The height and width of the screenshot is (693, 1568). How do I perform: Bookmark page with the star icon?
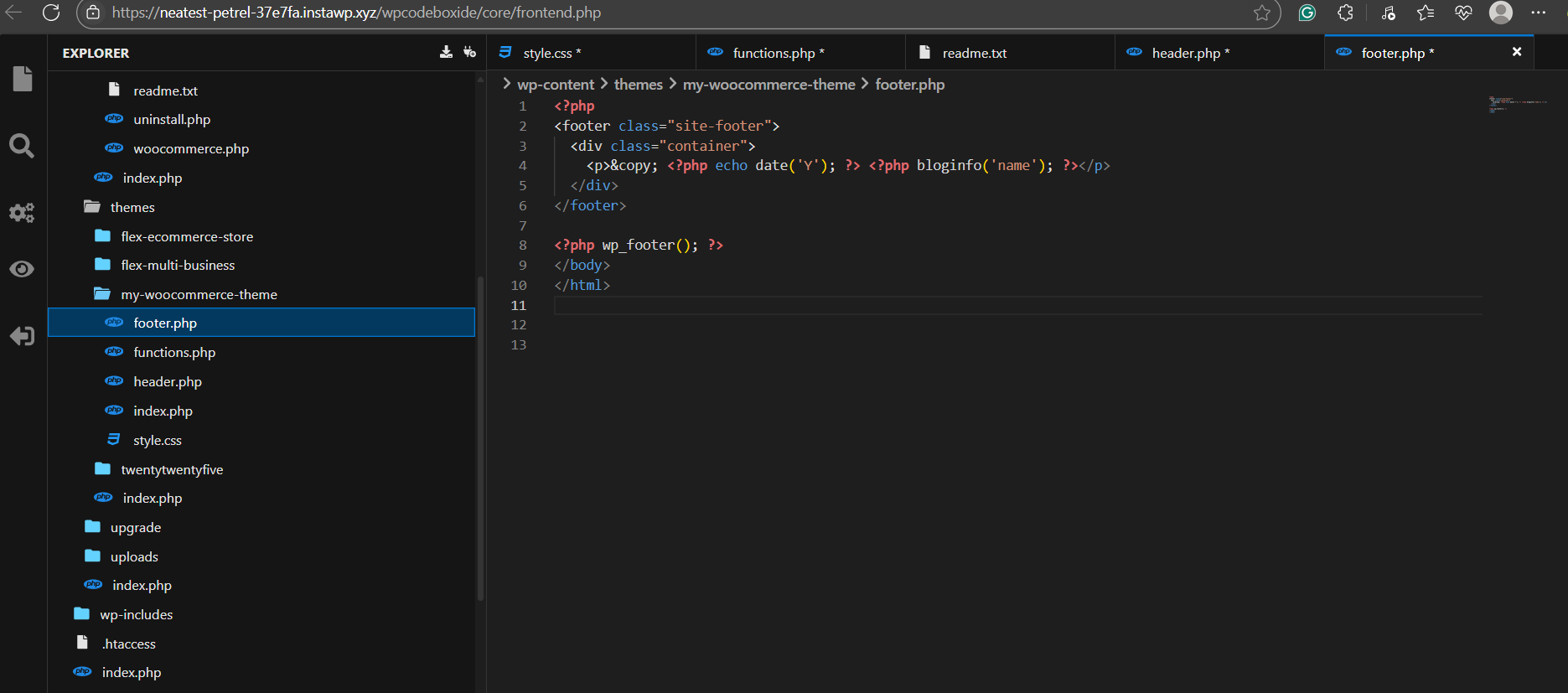coord(1262,13)
